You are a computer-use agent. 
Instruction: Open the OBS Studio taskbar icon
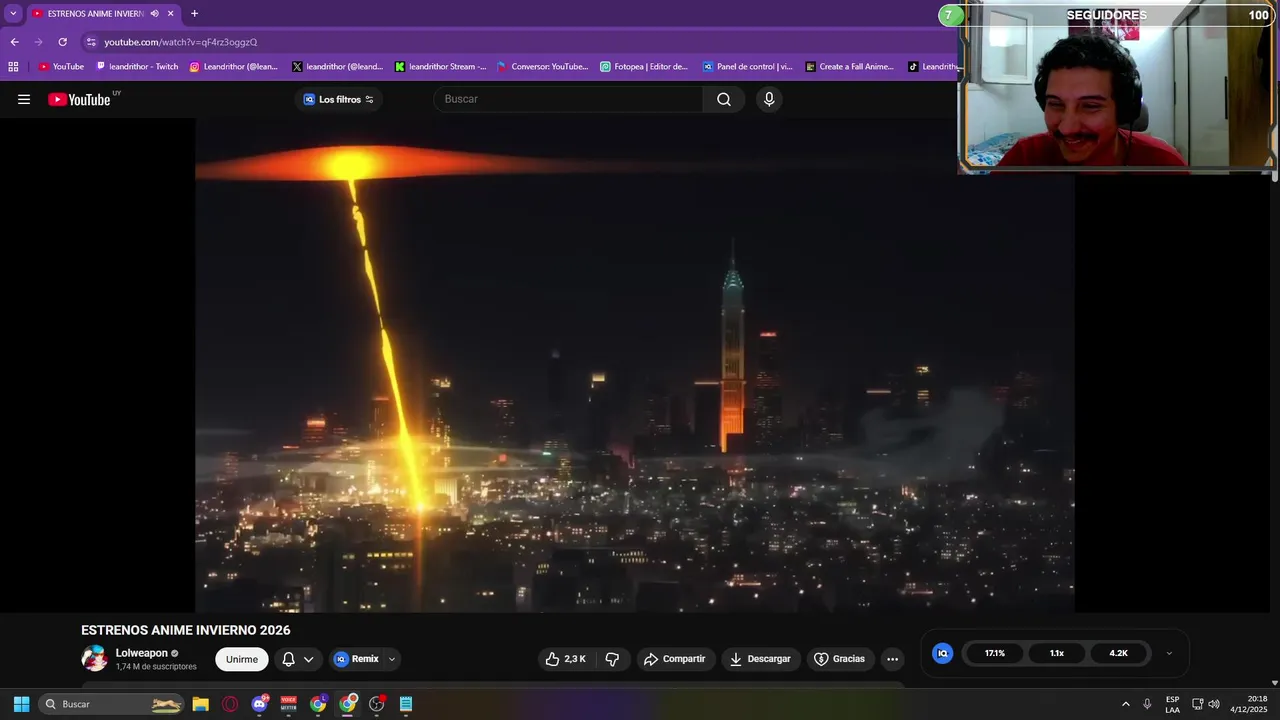(377, 704)
